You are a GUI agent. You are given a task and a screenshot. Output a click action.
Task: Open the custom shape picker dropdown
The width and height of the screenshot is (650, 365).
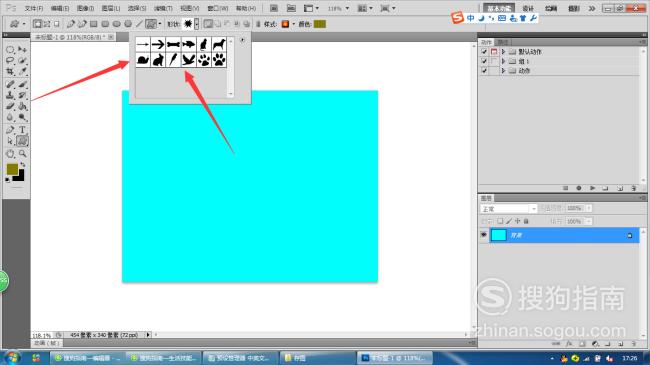196,24
